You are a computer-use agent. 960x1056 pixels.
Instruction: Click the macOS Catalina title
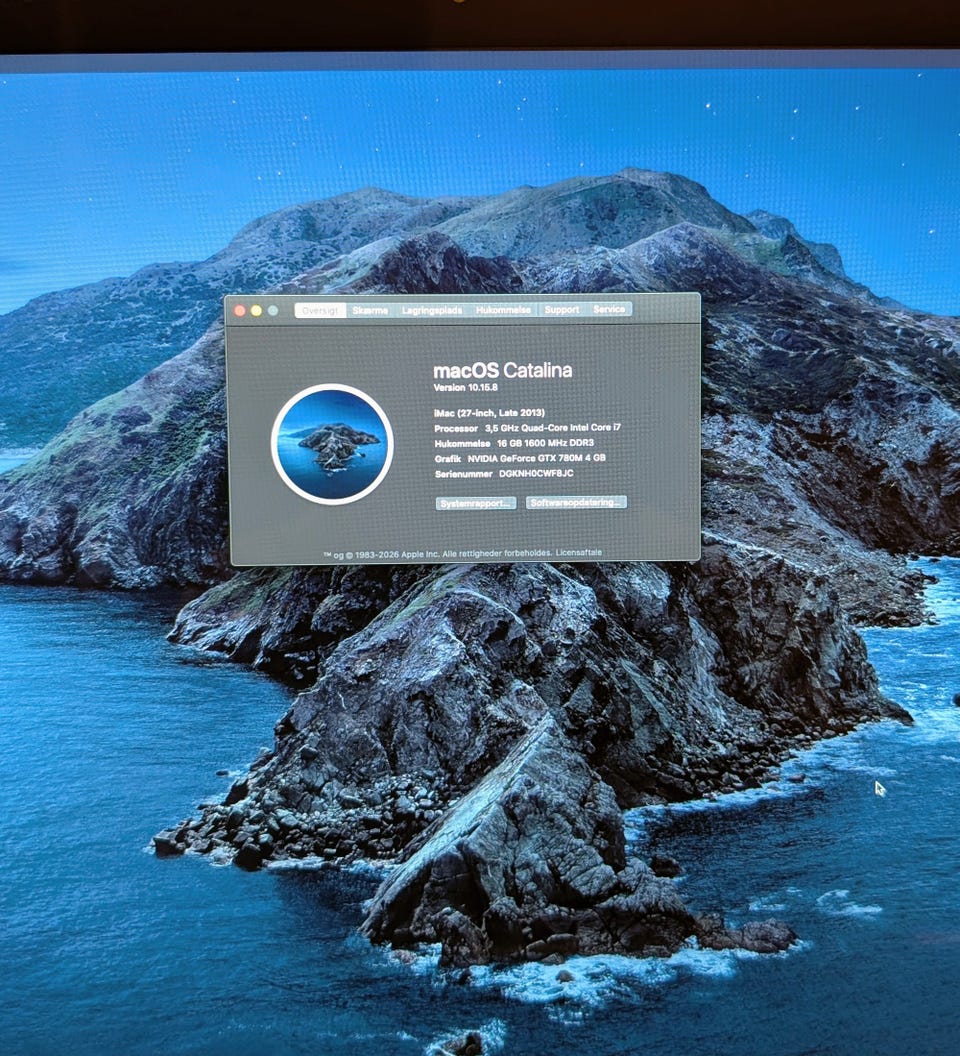pyautogui.click(x=503, y=370)
